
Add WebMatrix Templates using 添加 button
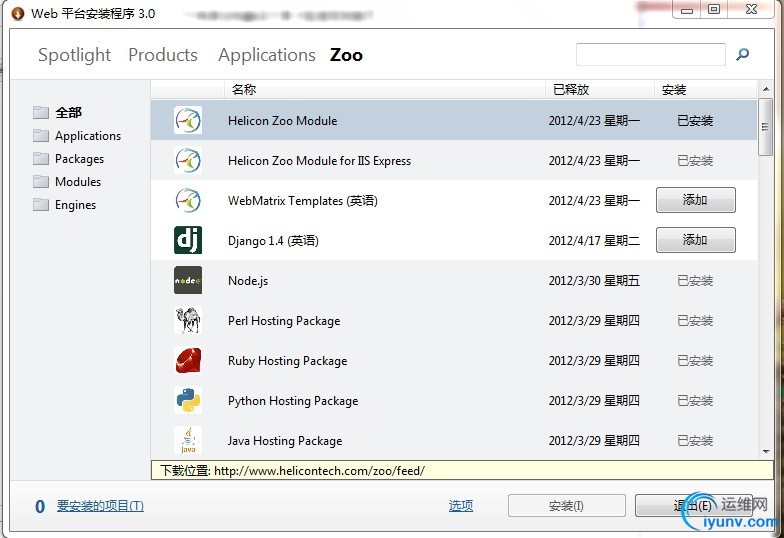(x=695, y=200)
